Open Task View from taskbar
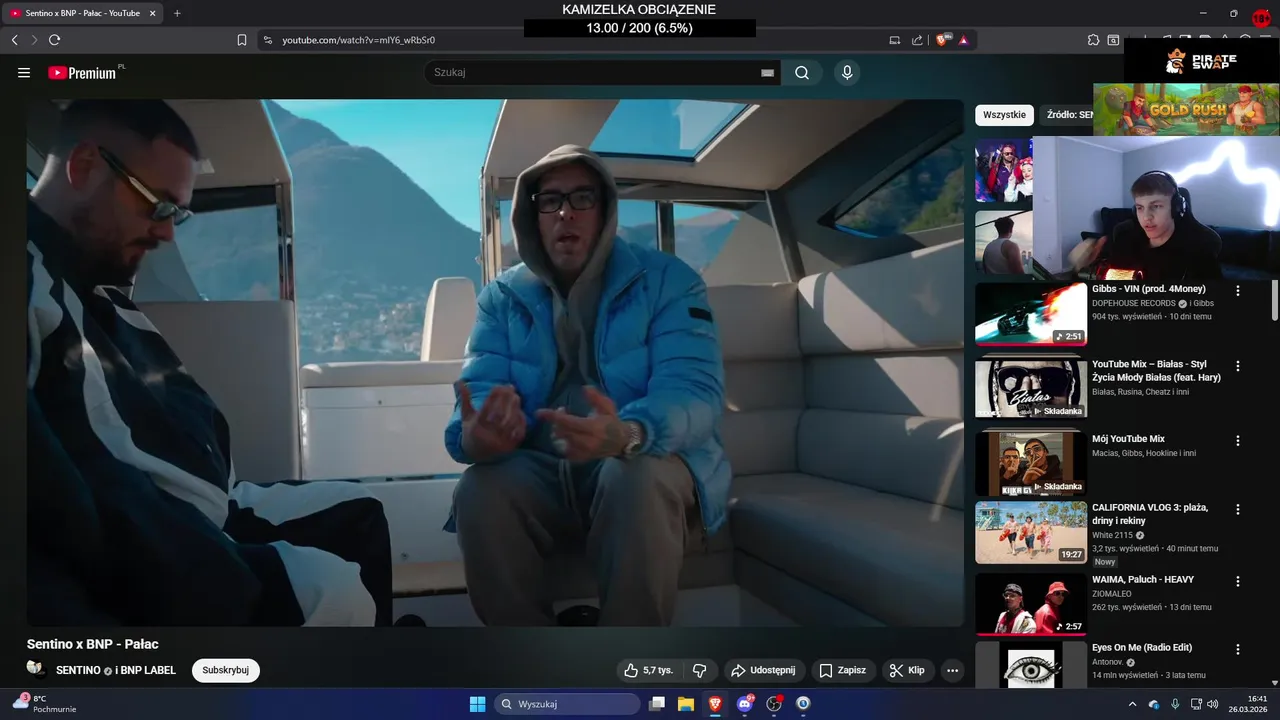The height and width of the screenshot is (720, 1280). click(657, 704)
